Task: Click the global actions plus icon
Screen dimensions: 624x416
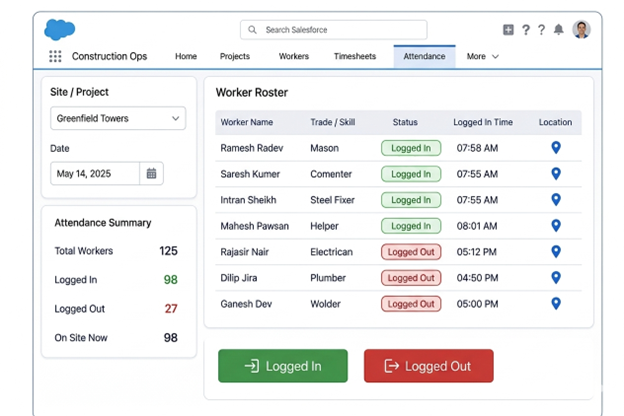Action: point(508,29)
